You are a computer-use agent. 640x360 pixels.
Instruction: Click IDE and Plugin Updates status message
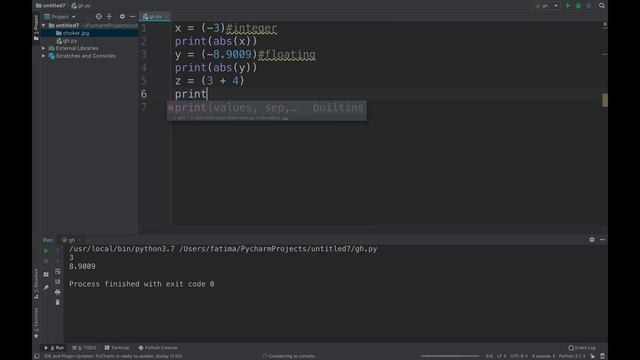click(113, 356)
